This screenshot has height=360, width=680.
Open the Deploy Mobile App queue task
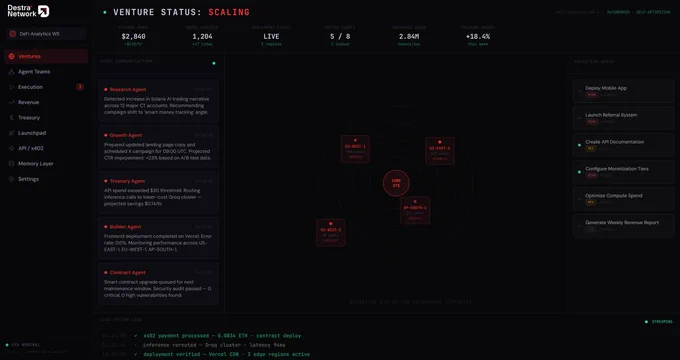tap(624, 91)
